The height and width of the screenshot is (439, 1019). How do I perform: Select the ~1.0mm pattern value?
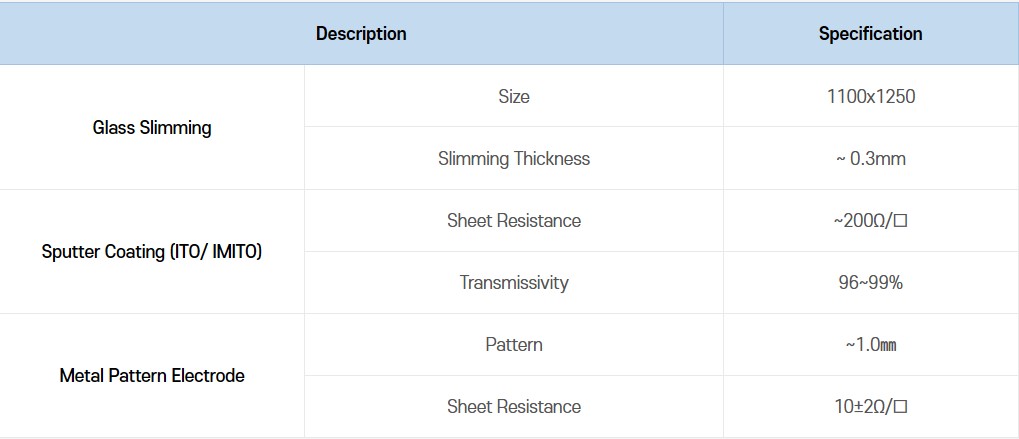pos(870,345)
